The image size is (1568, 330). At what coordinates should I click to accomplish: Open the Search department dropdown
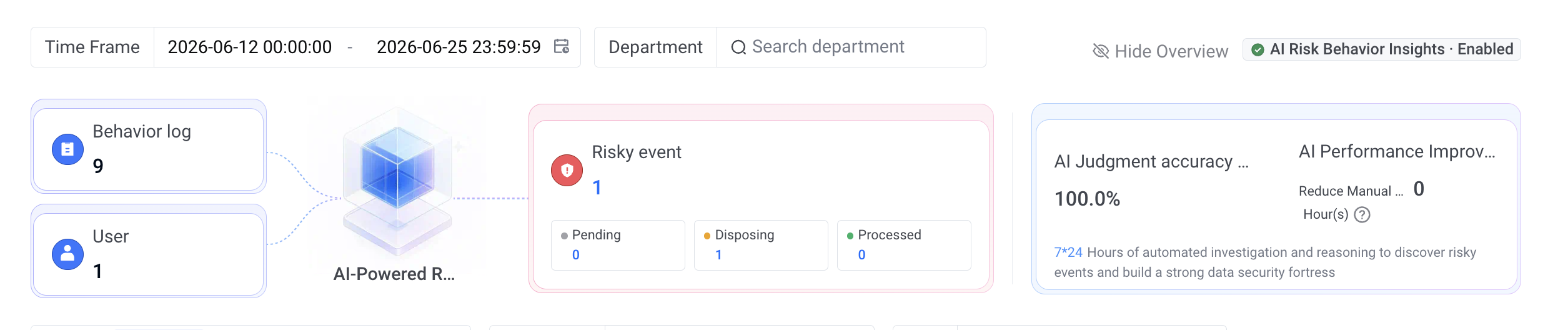851,47
